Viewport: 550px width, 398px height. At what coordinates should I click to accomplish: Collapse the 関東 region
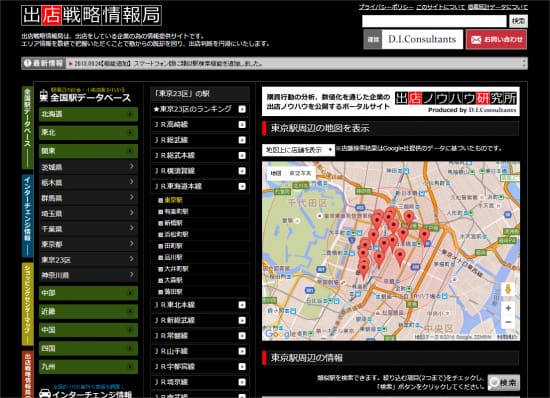[x=88, y=151]
